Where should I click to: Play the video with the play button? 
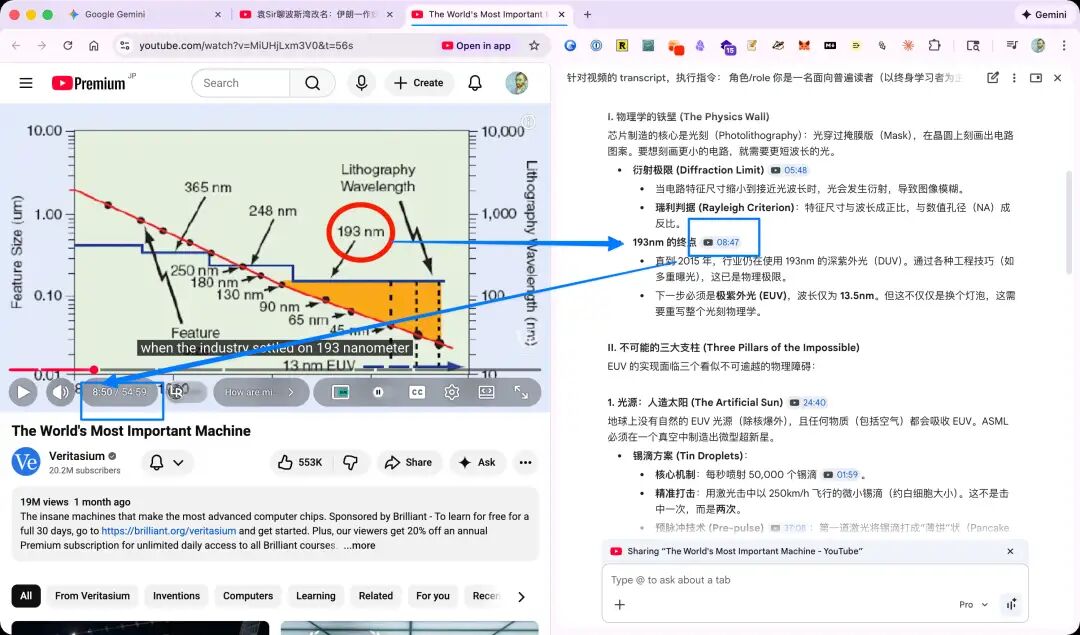click(x=23, y=392)
